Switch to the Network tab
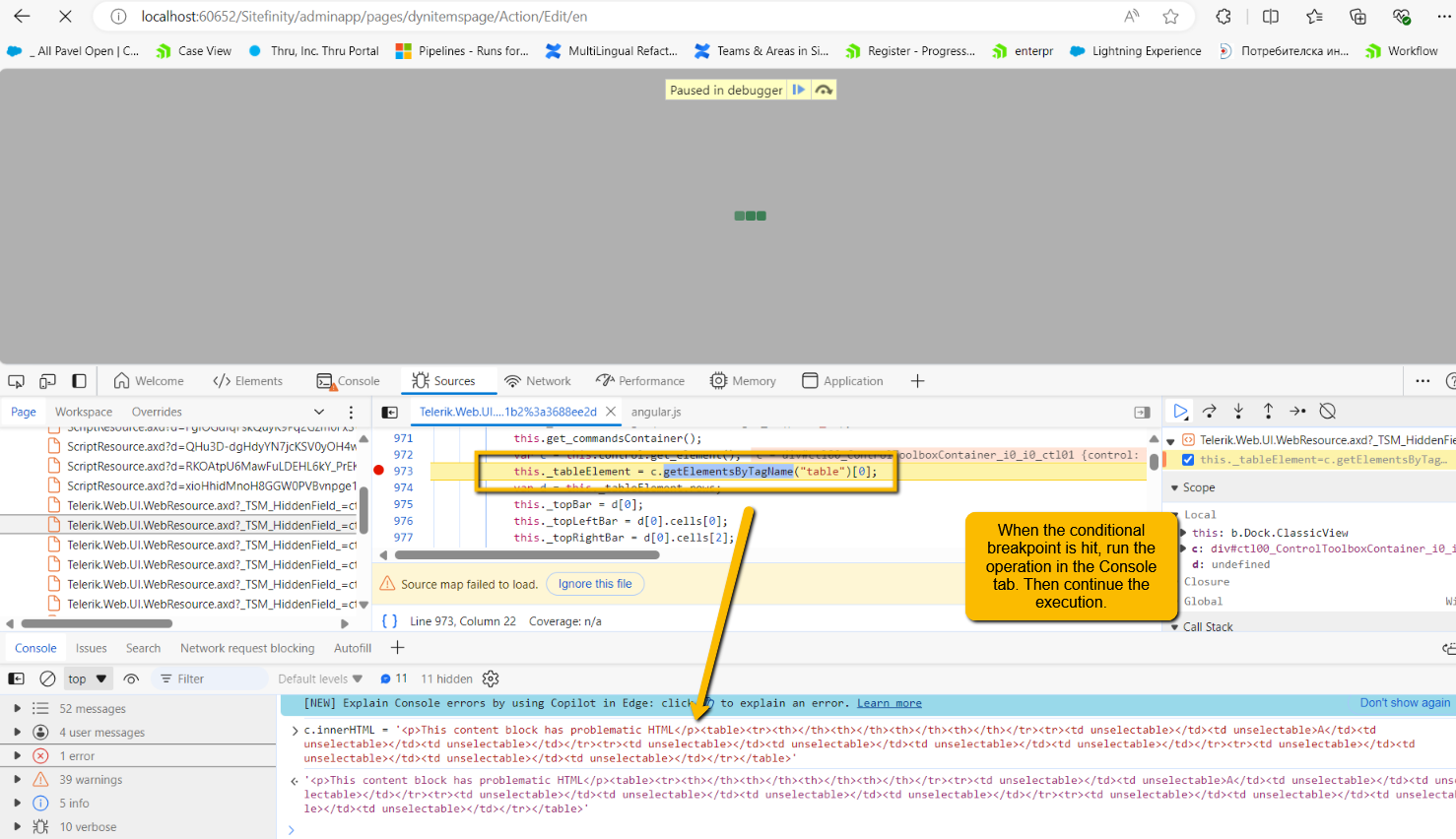The width and height of the screenshot is (1456, 839). [538, 381]
